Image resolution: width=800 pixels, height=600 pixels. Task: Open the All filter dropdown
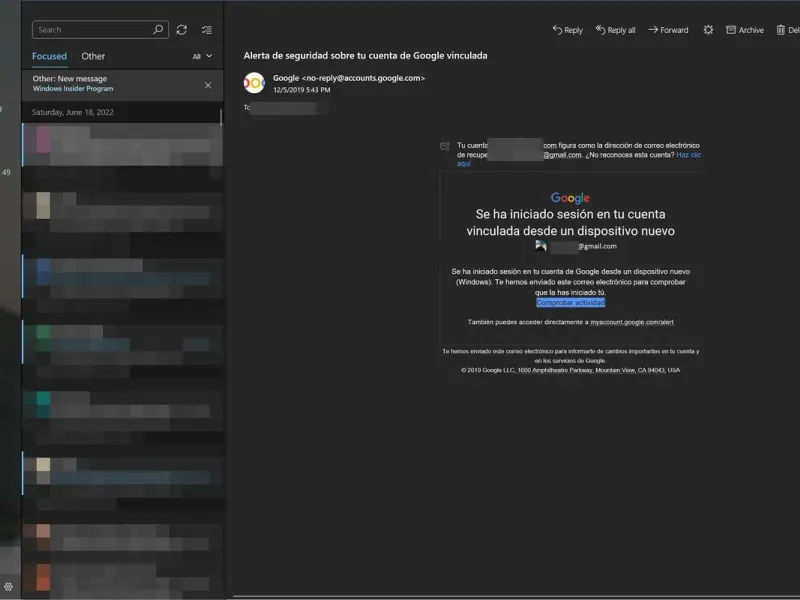click(x=202, y=56)
